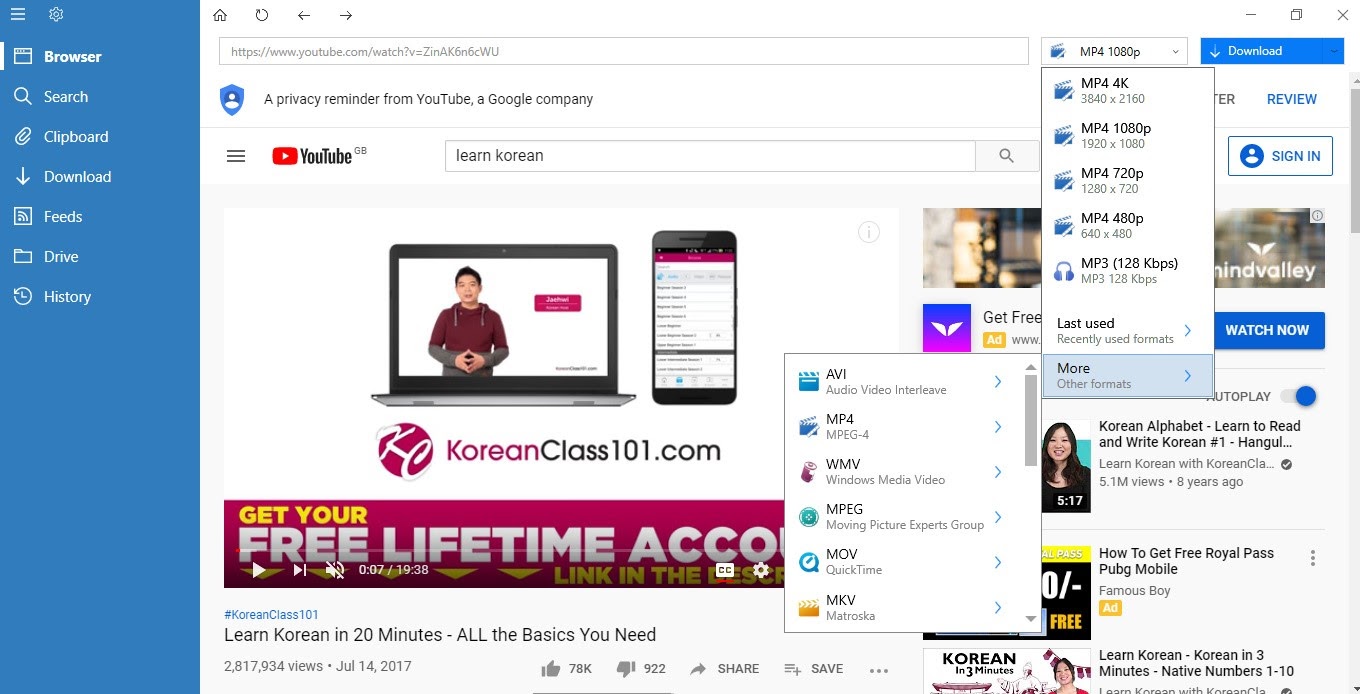Image resolution: width=1360 pixels, height=694 pixels.
Task: Open the Clipboard section in the sidebar
Action: pyautogui.click(x=100, y=137)
